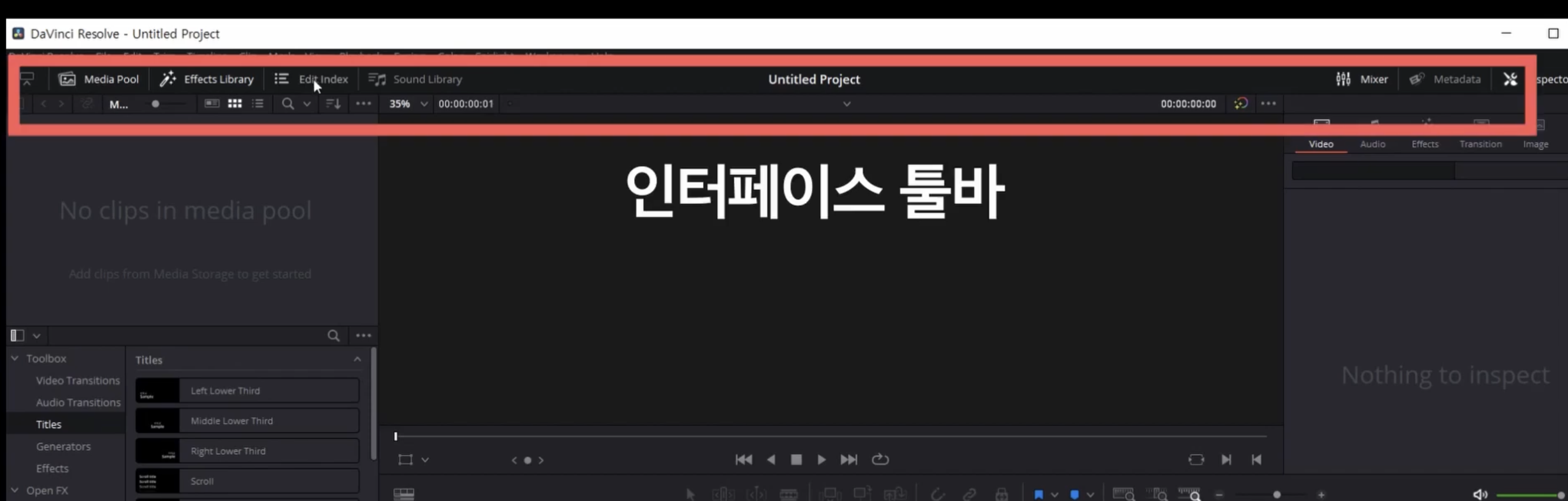Image resolution: width=1568 pixels, height=501 pixels.
Task: Select Titles category in Toolbox
Action: click(x=49, y=424)
